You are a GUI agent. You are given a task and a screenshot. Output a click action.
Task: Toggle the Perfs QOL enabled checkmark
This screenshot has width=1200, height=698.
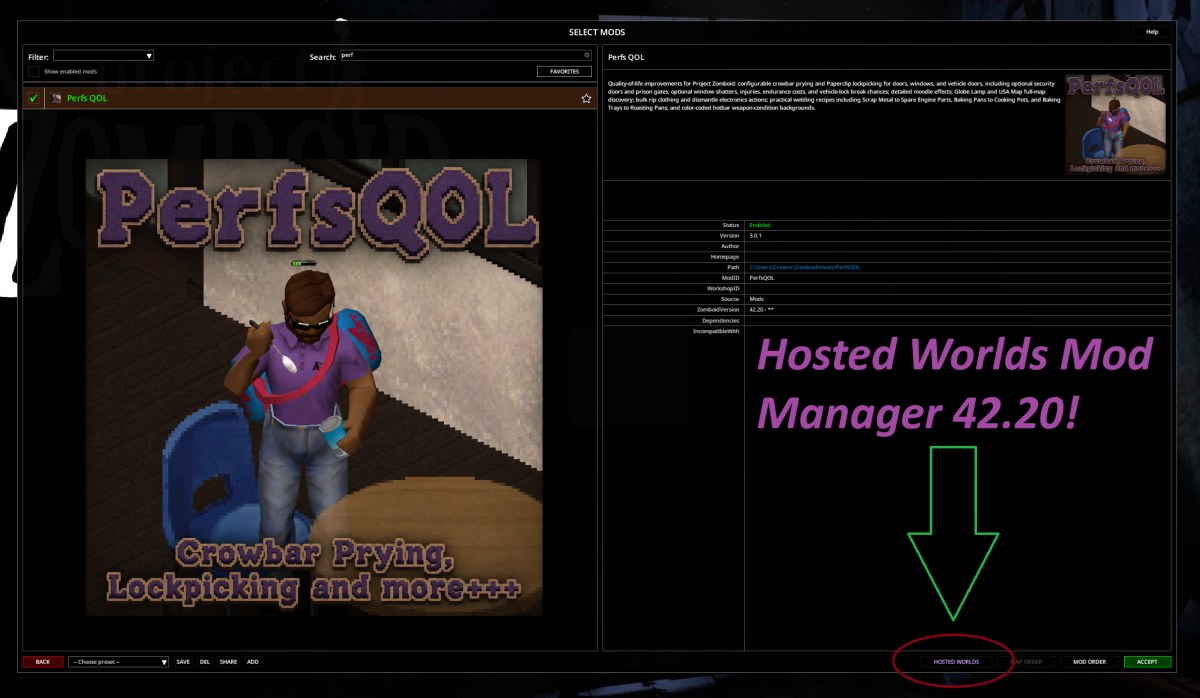coord(34,98)
